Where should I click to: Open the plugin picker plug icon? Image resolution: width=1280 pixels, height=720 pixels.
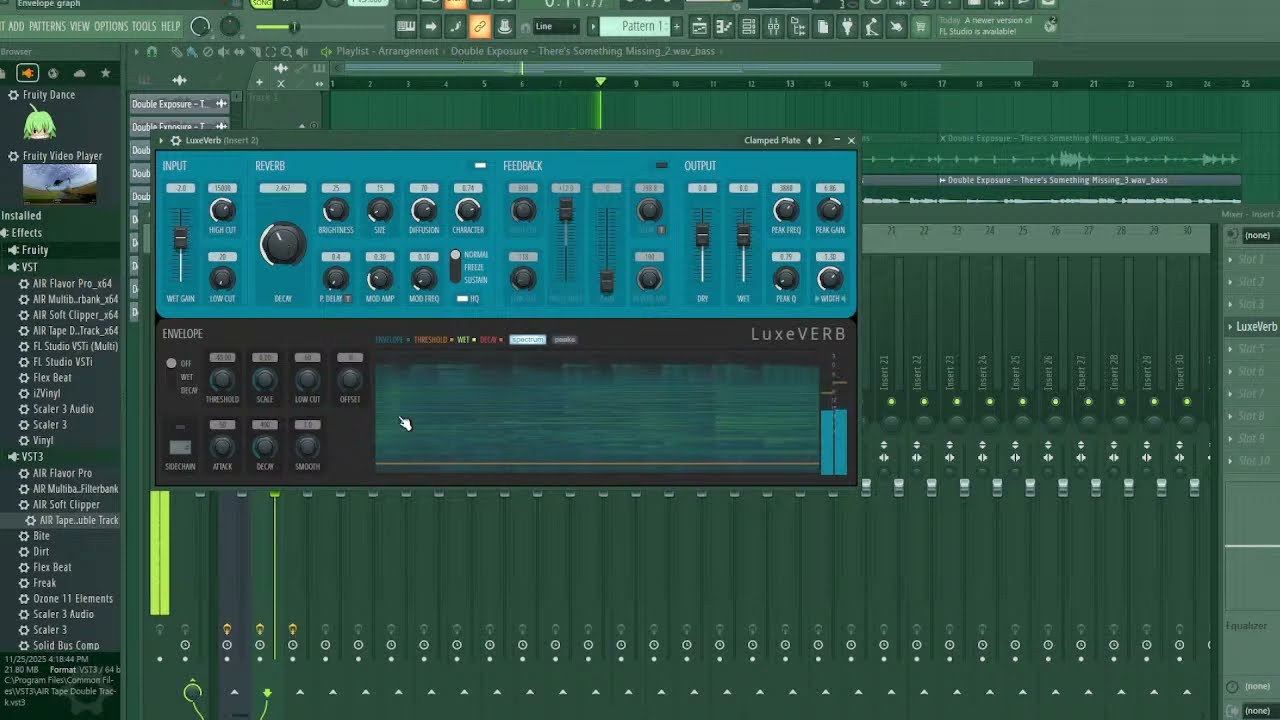[x=846, y=27]
